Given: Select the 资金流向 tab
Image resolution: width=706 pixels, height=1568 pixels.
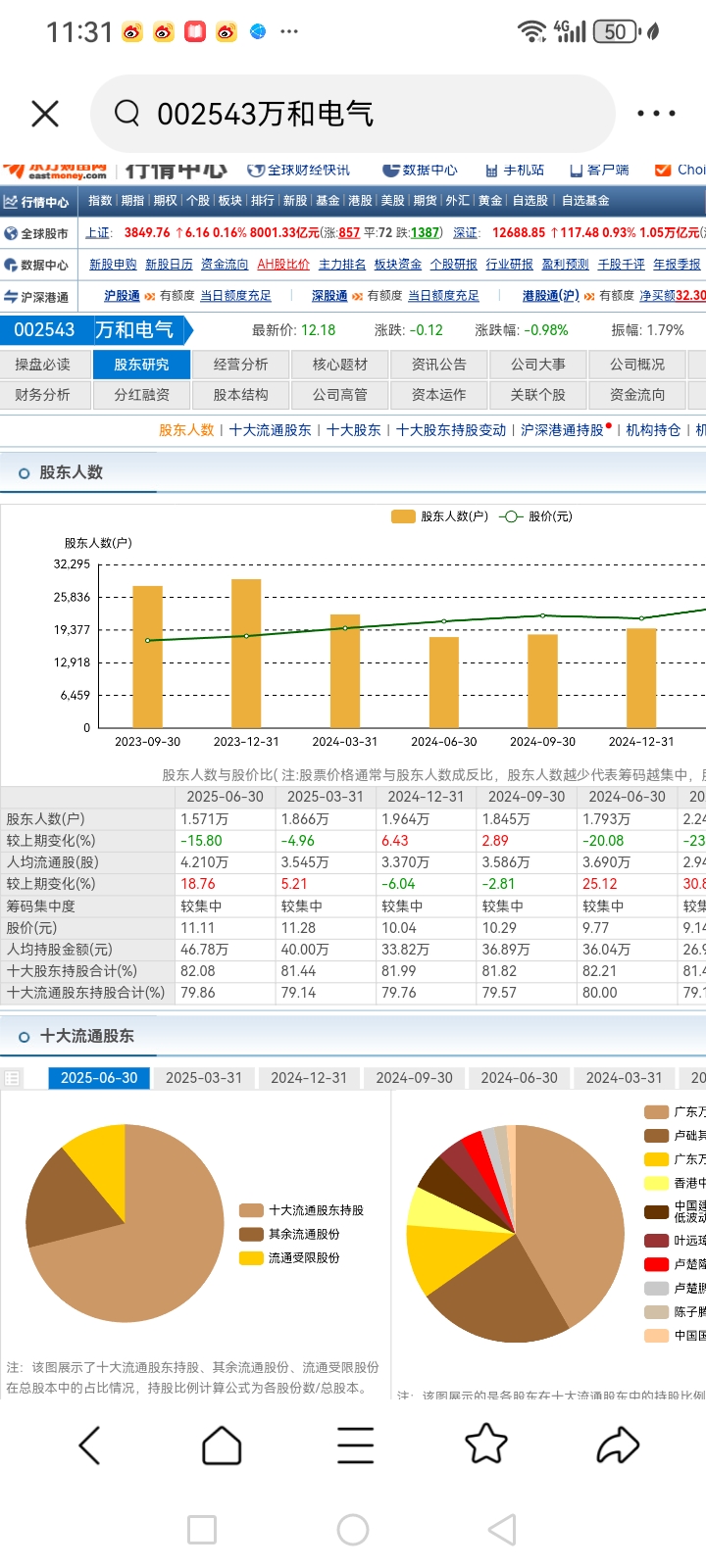Looking at the screenshot, I should [637, 395].
